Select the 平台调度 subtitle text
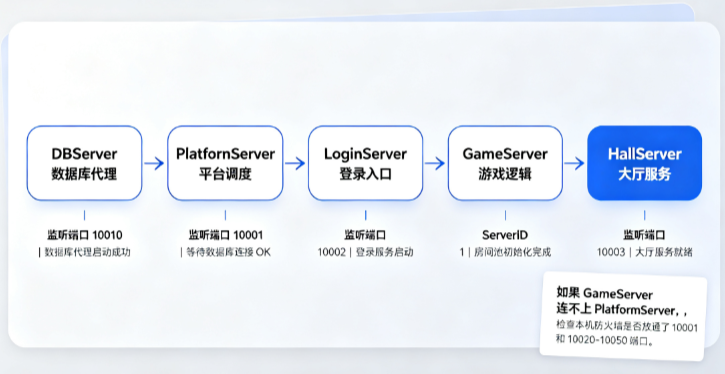The image size is (725, 374). (x=225, y=174)
